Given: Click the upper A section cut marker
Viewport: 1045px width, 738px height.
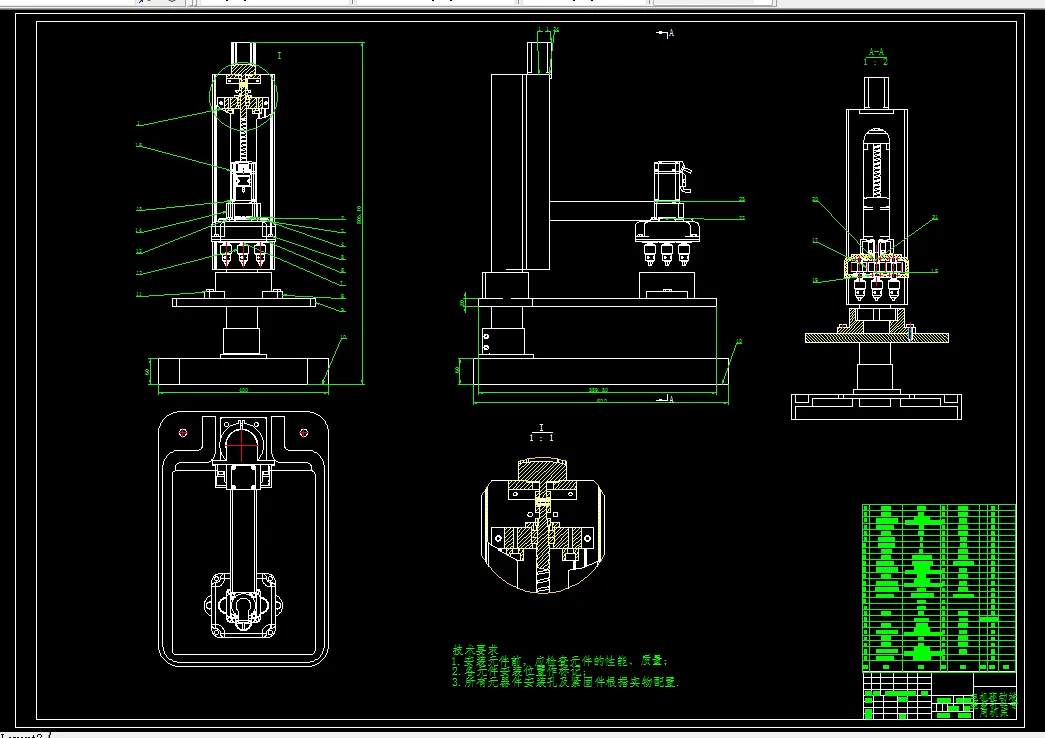Looking at the screenshot, I should 666,33.
